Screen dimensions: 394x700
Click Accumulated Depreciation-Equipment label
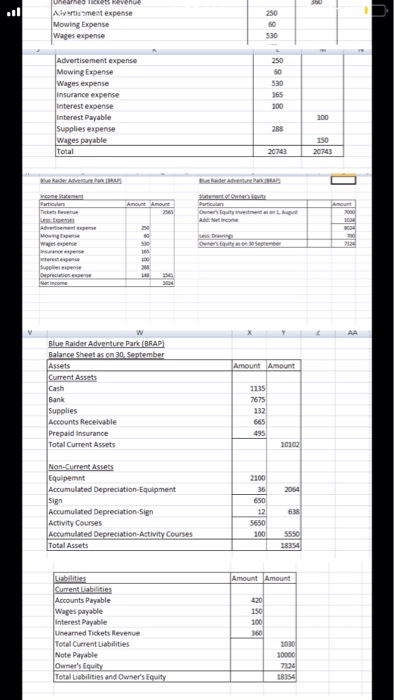click(x=112, y=489)
